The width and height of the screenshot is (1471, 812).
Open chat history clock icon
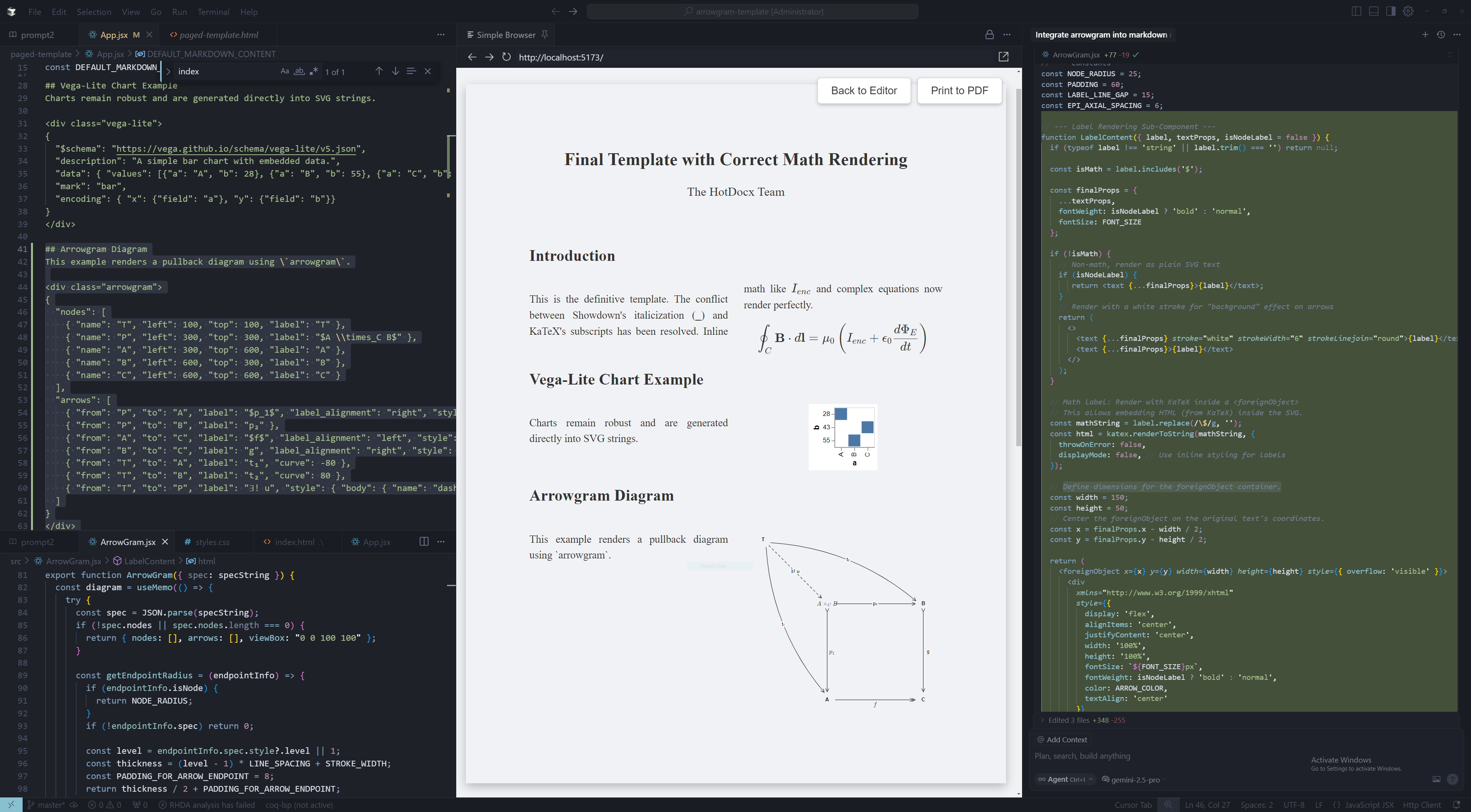point(1441,35)
